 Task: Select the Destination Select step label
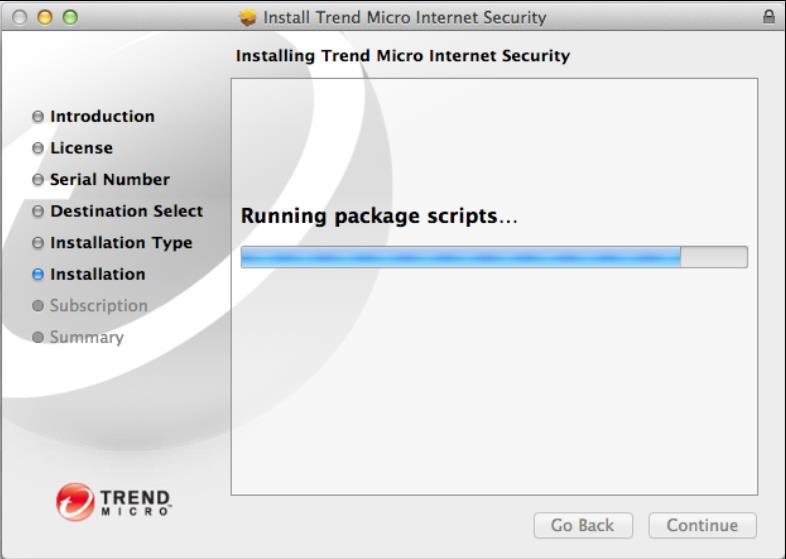coord(126,211)
